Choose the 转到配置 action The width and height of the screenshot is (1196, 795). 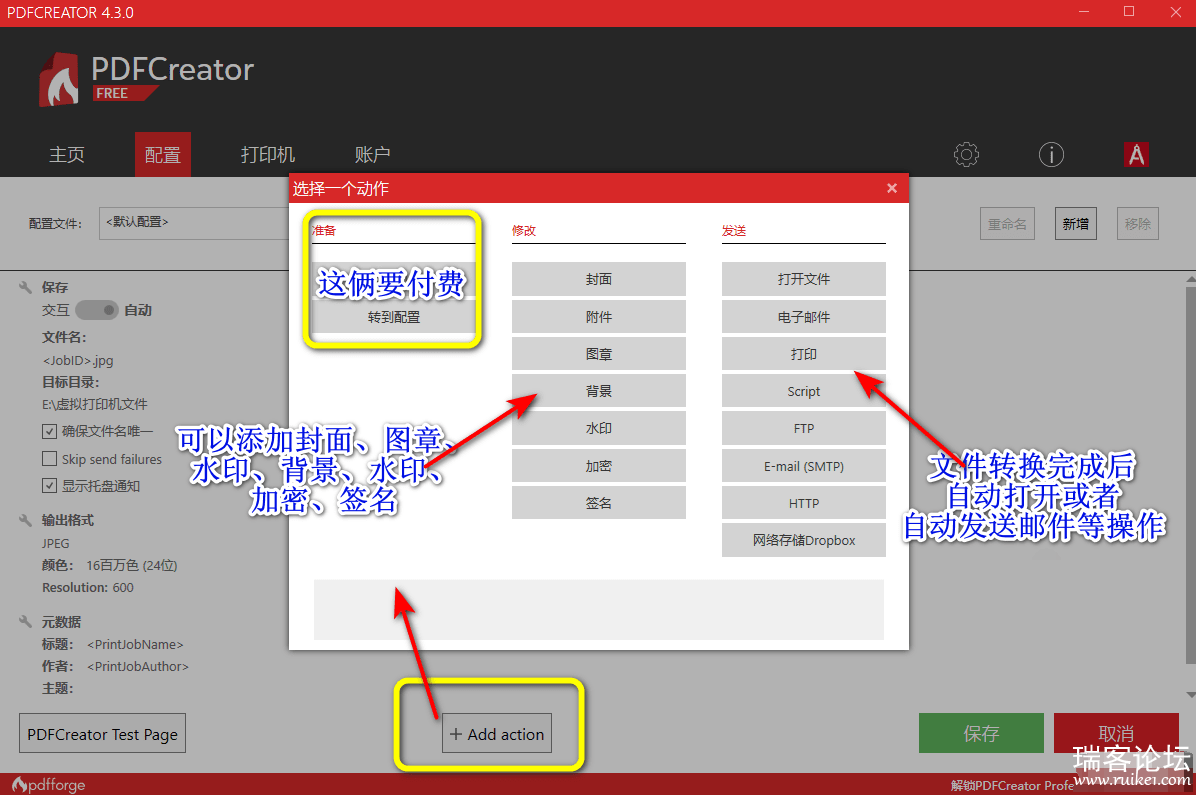[x=394, y=317]
